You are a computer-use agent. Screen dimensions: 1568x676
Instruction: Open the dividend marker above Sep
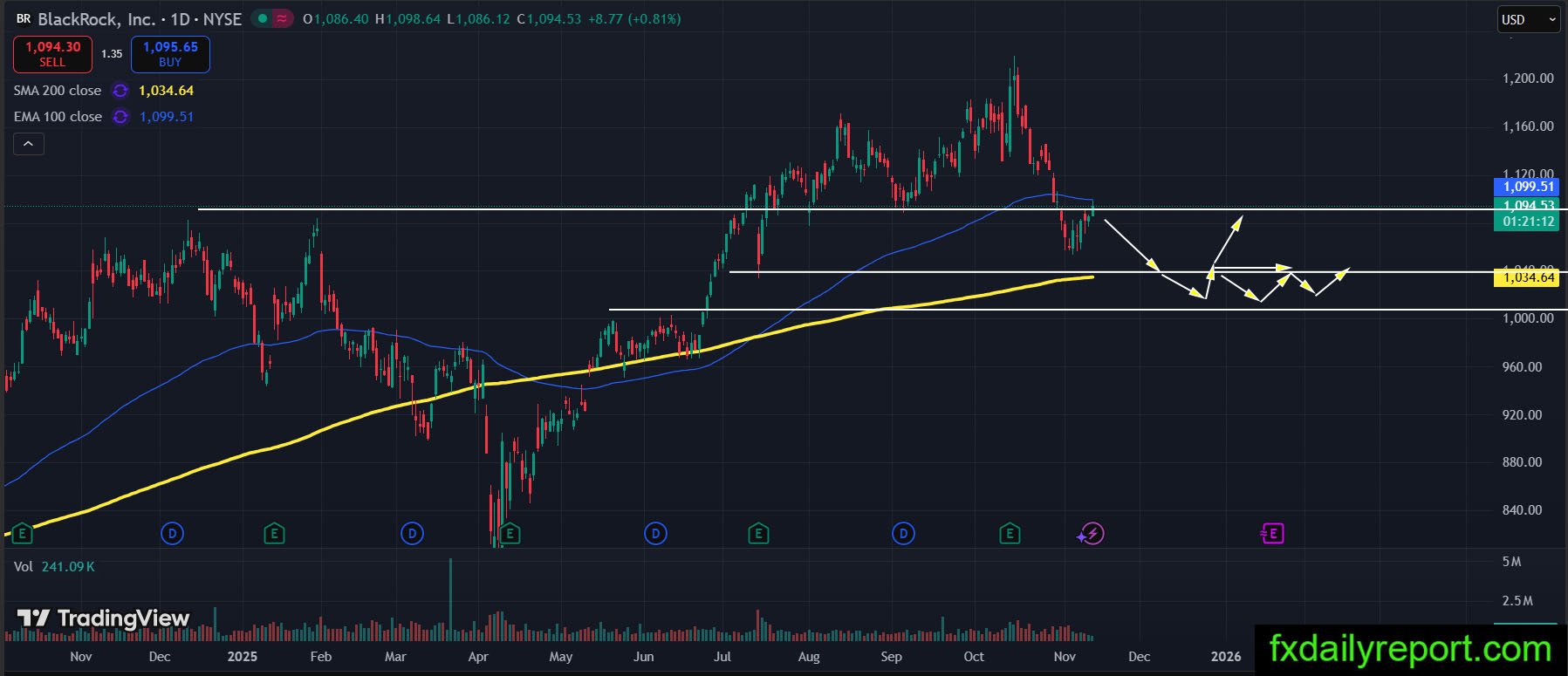903,533
